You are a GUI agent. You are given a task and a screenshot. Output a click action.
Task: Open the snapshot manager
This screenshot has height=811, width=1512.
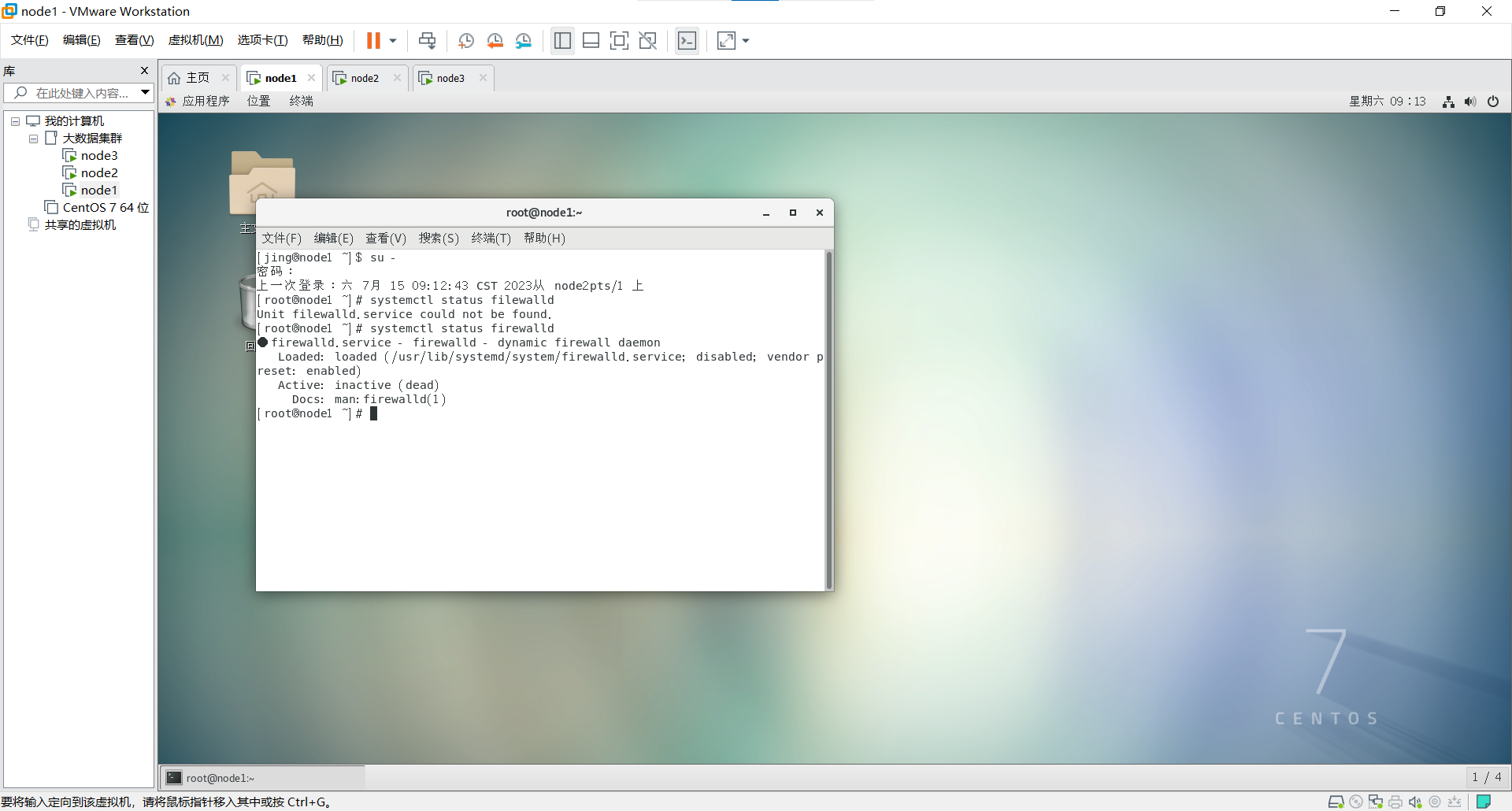pos(524,40)
